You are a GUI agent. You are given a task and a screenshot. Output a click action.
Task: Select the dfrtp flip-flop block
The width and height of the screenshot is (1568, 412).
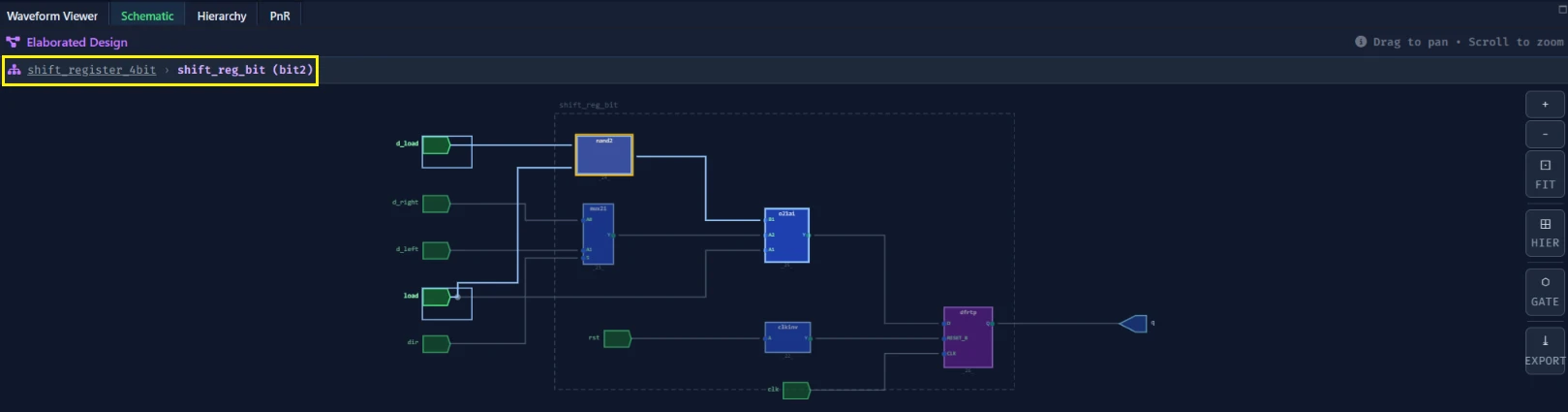(x=968, y=337)
